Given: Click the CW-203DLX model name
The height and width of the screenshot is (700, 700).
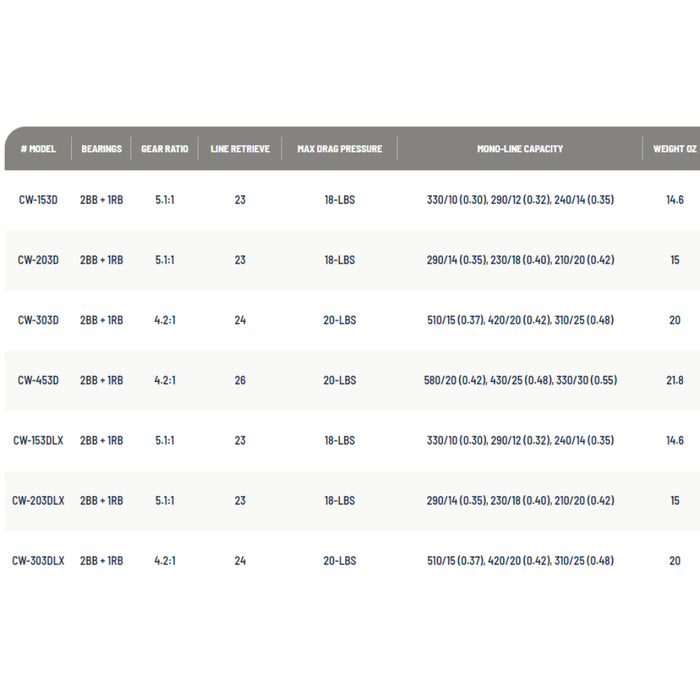Looking at the screenshot, I should tap(38, 500).
